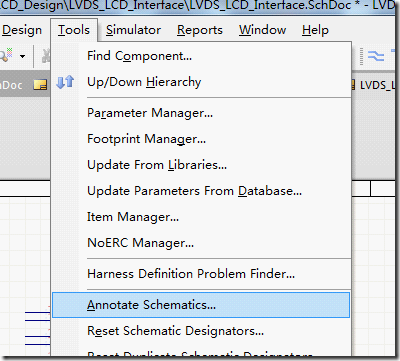This screenshot has width=400, height=361.
Task: Choose Reset Schematic Designators...
Action: point(201,331)
